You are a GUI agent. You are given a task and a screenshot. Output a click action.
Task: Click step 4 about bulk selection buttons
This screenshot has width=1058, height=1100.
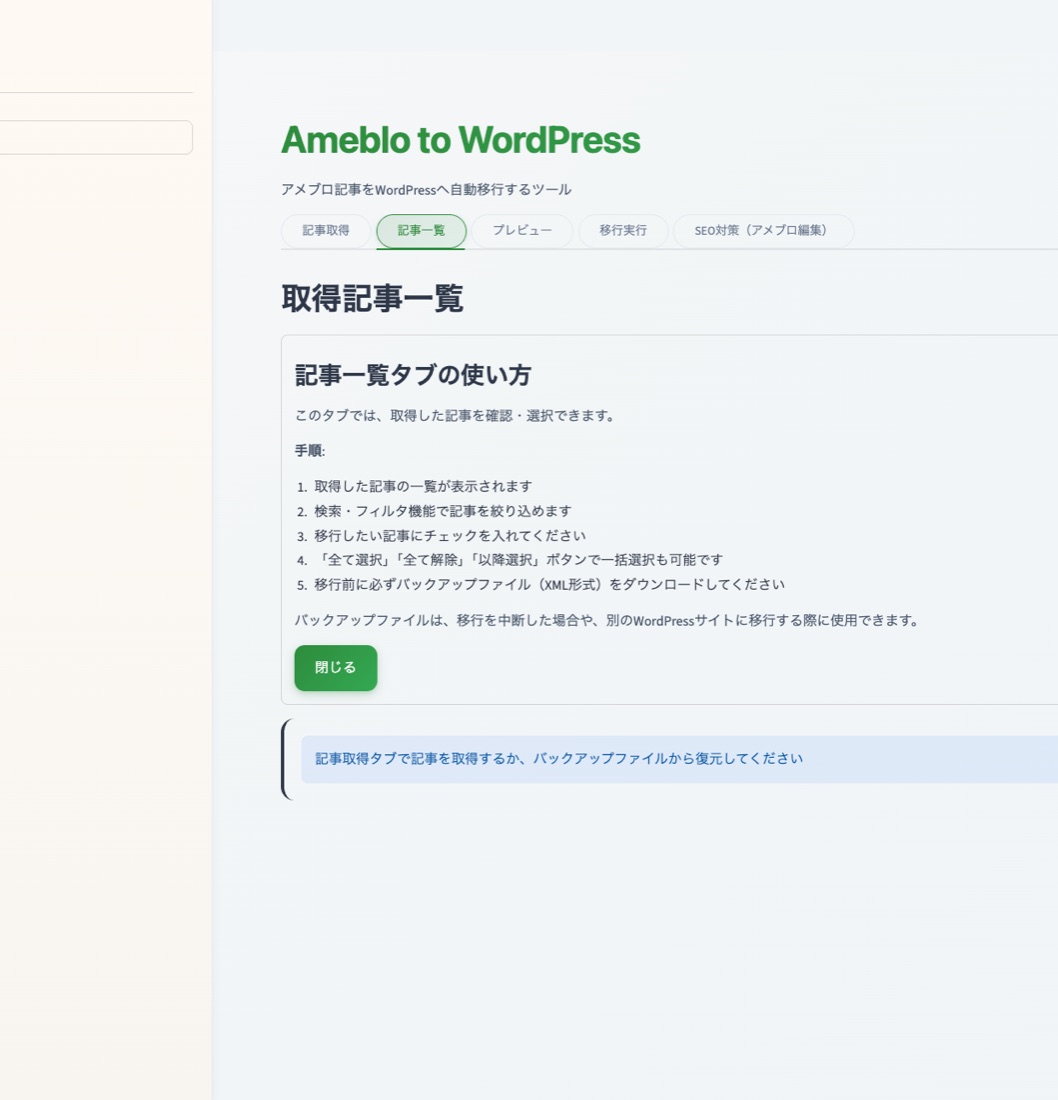coord(518,560)
